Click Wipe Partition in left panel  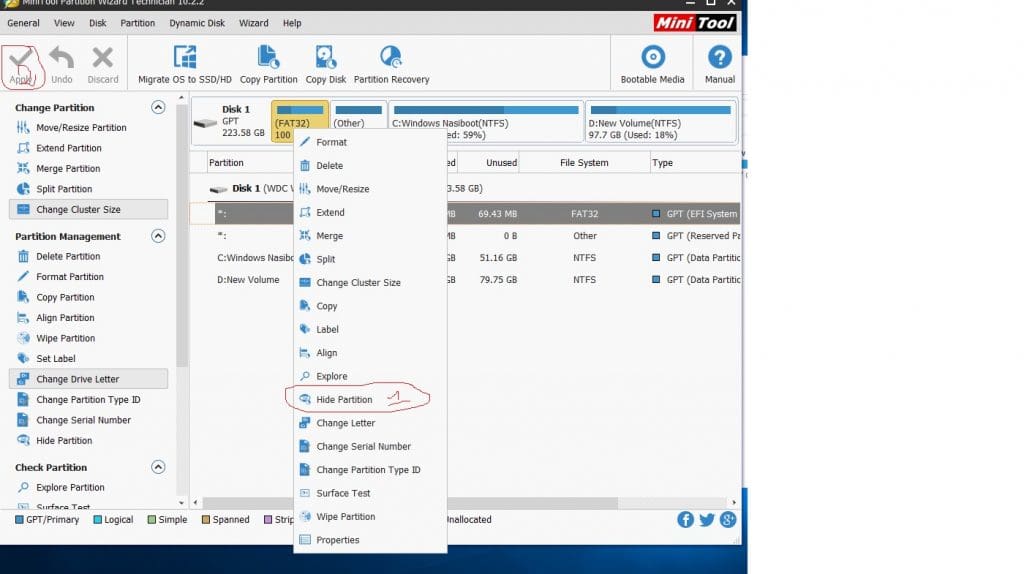[x=65, y=338]
